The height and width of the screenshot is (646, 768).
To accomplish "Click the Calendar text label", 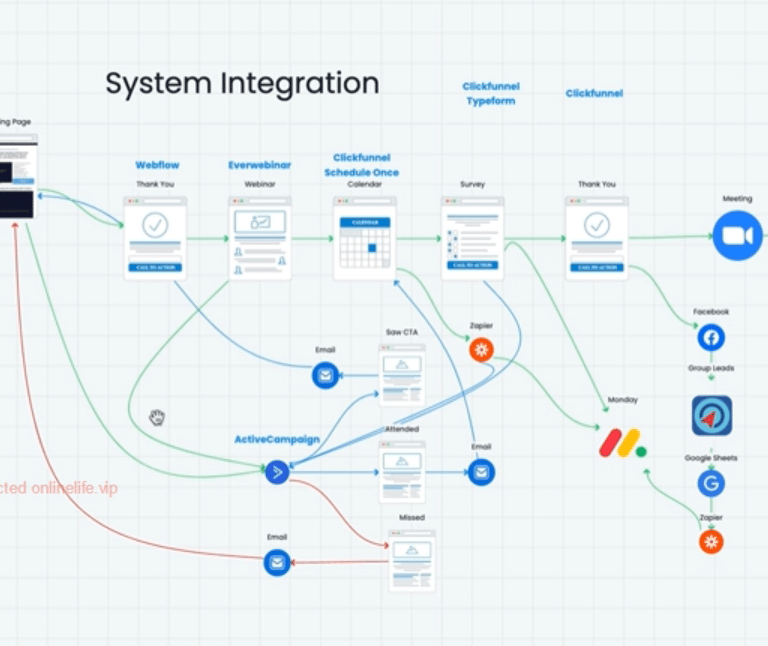I will tap(364, 184).
